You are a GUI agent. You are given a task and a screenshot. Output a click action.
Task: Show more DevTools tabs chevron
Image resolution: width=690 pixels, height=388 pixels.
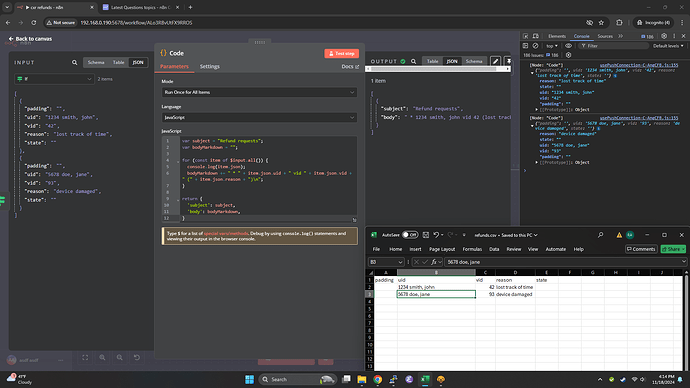click(x=620, y=36)
